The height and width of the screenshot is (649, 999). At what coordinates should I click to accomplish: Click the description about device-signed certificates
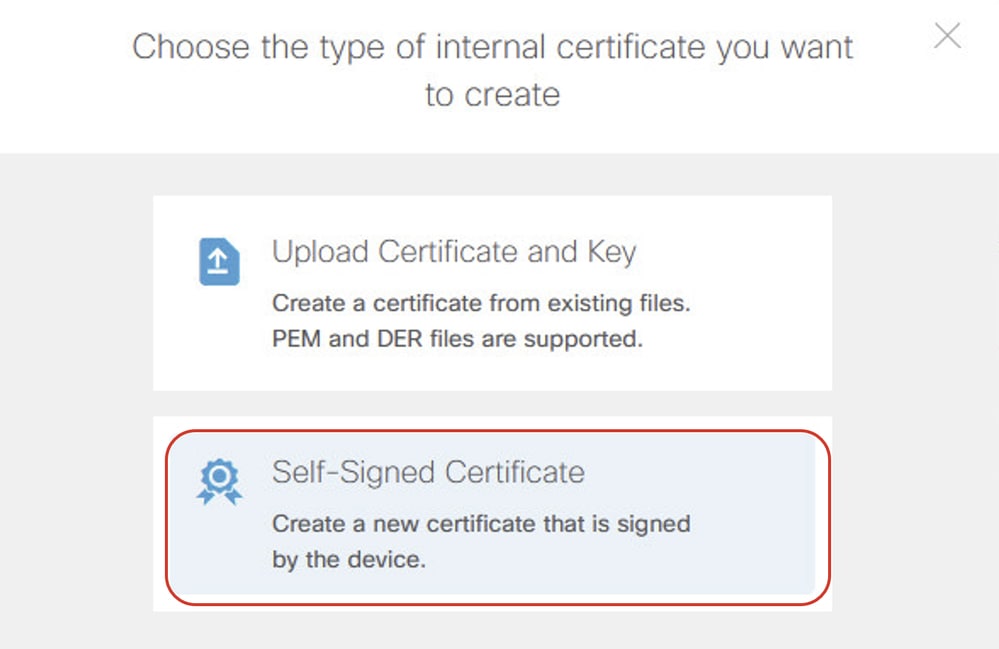coord(481,540)
